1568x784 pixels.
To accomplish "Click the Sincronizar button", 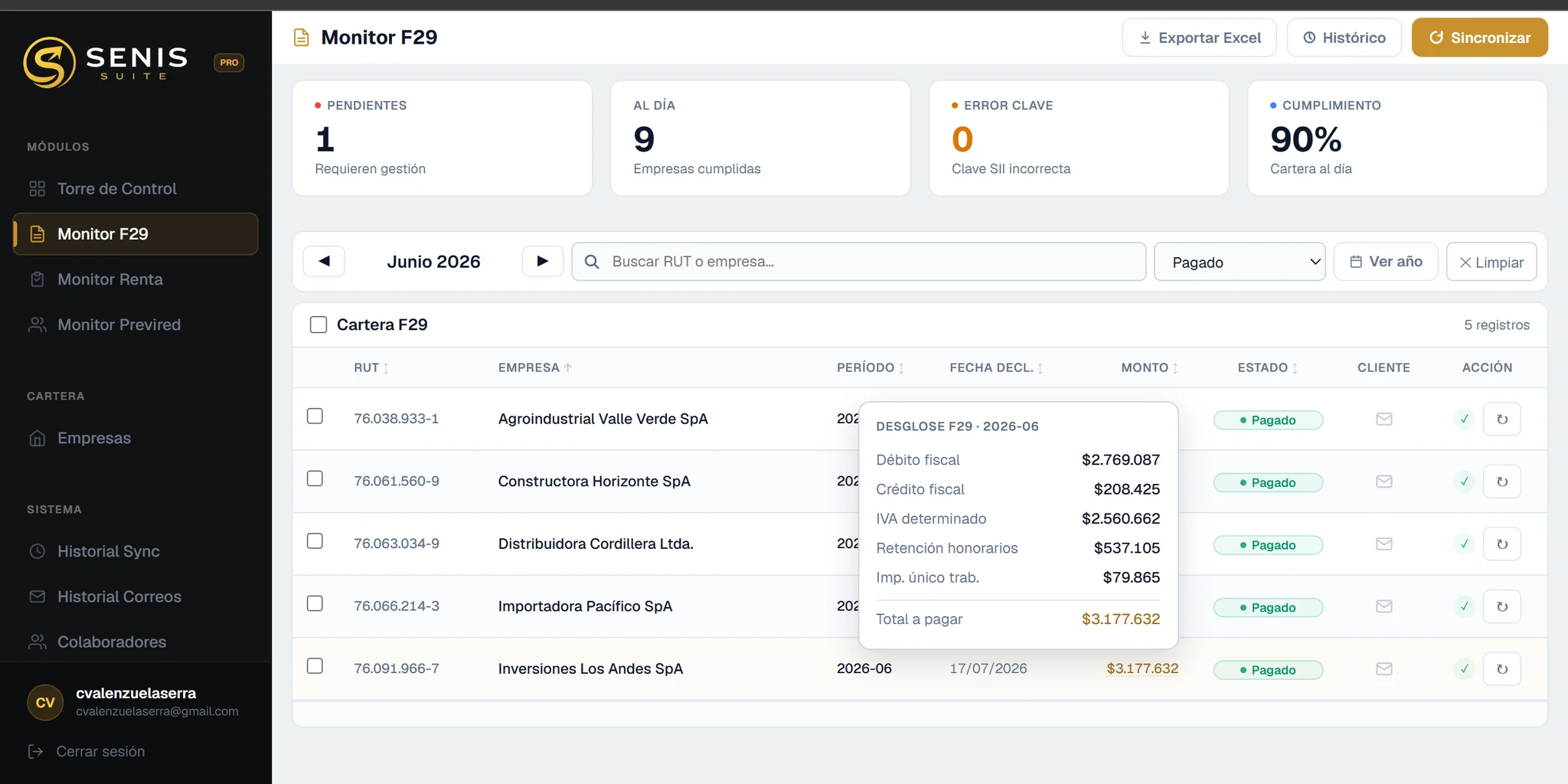I will click(x=1479, y=38).
